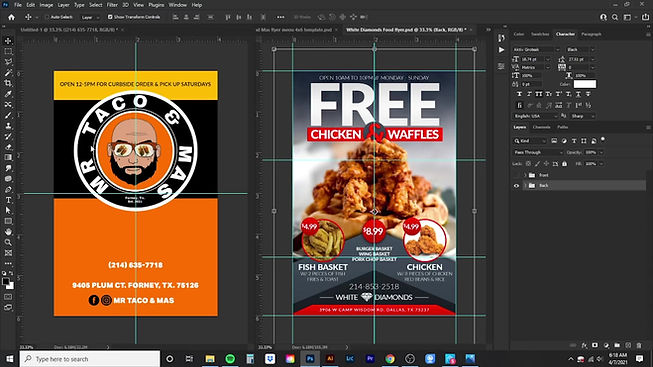Switch to the Untitled-1 document tab
This screenshot has height=367, width=653.
69,30
